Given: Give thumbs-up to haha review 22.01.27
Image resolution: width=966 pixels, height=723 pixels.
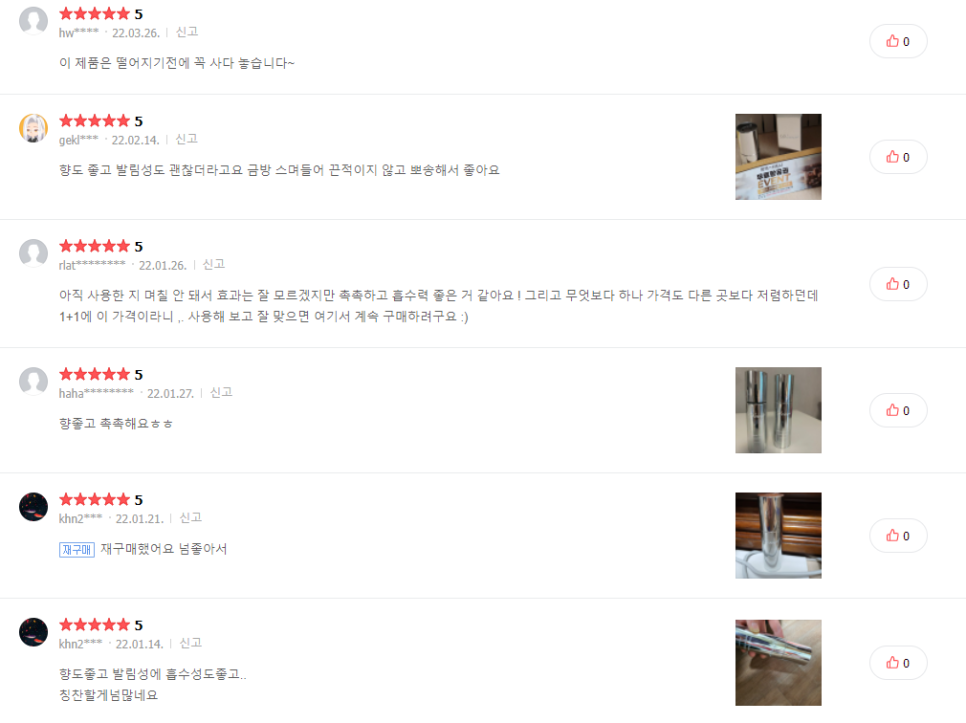Looking at the screenshot, I should click(x=898, y=410).
